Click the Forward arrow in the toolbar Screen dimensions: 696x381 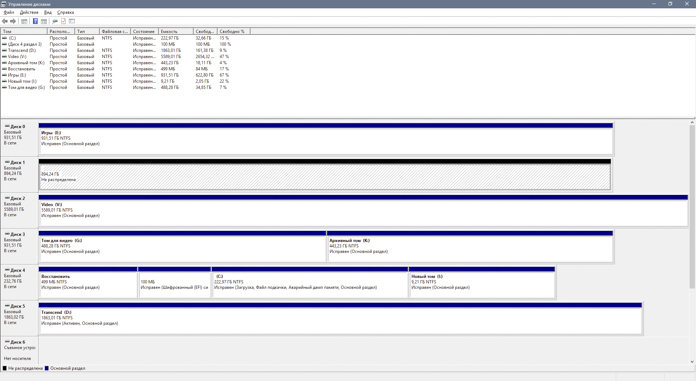13,21
